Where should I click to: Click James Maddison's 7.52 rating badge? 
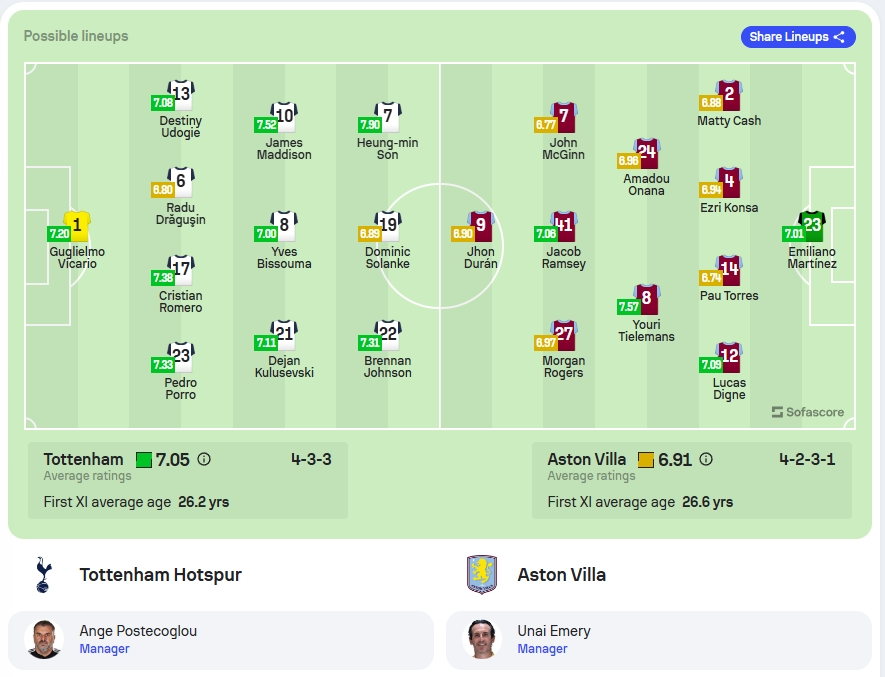click(x=266, y=125)
